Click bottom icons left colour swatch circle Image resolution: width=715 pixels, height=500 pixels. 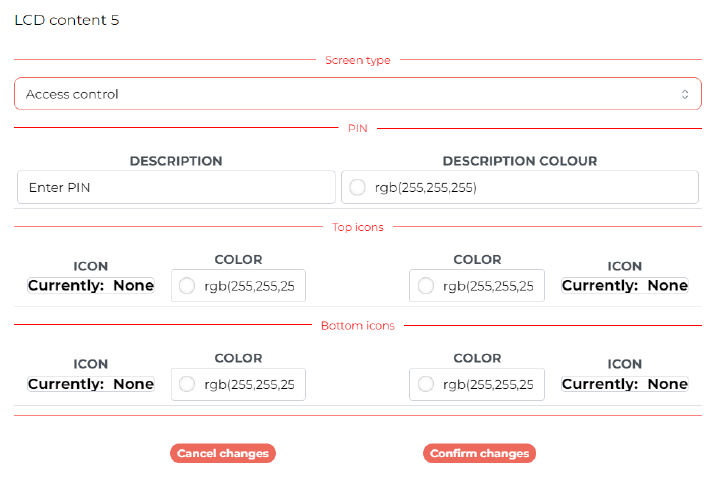187,384
